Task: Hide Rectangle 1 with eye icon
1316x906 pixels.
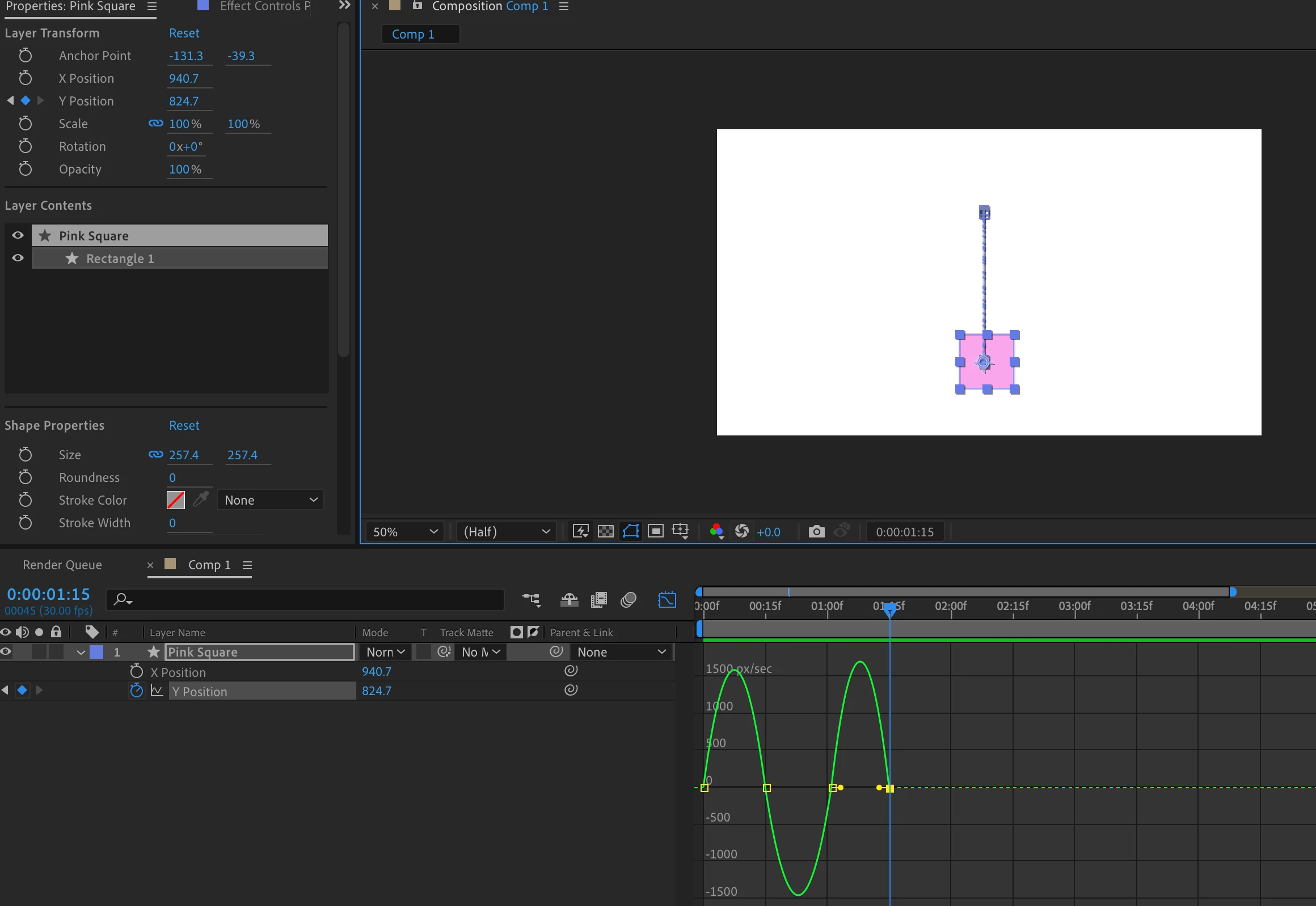Action: 18,259
